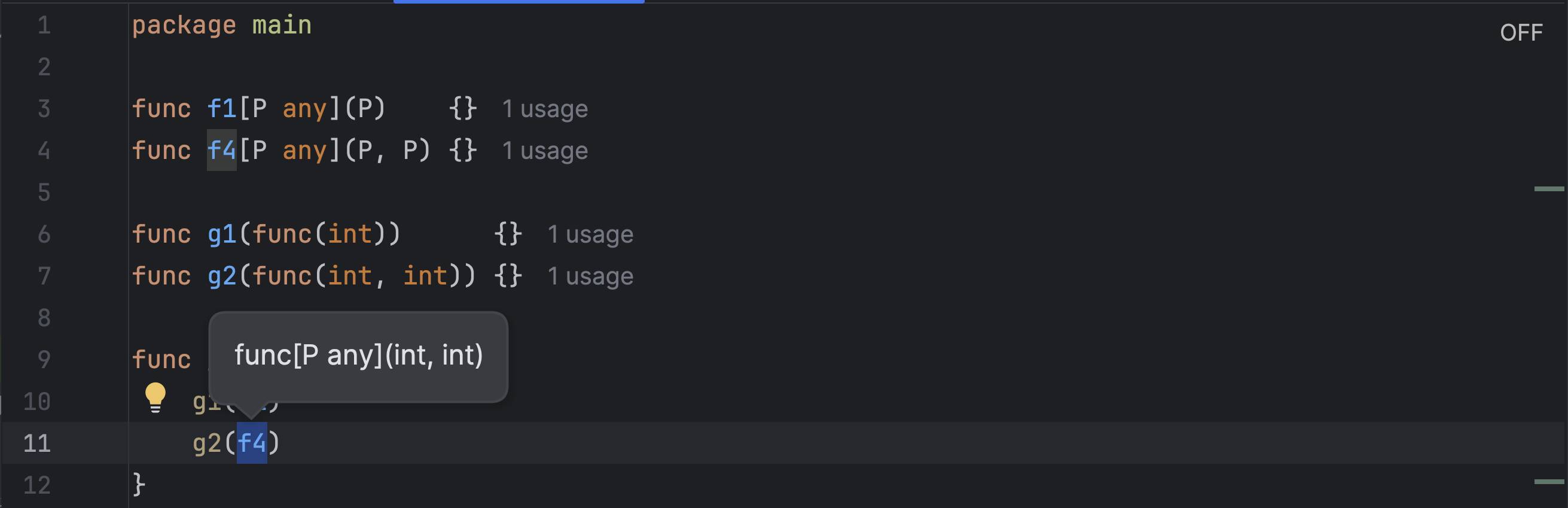Click the g2 function name on line 7
The width and height of the screenshot is (1568, 508).
coord(221,276)
